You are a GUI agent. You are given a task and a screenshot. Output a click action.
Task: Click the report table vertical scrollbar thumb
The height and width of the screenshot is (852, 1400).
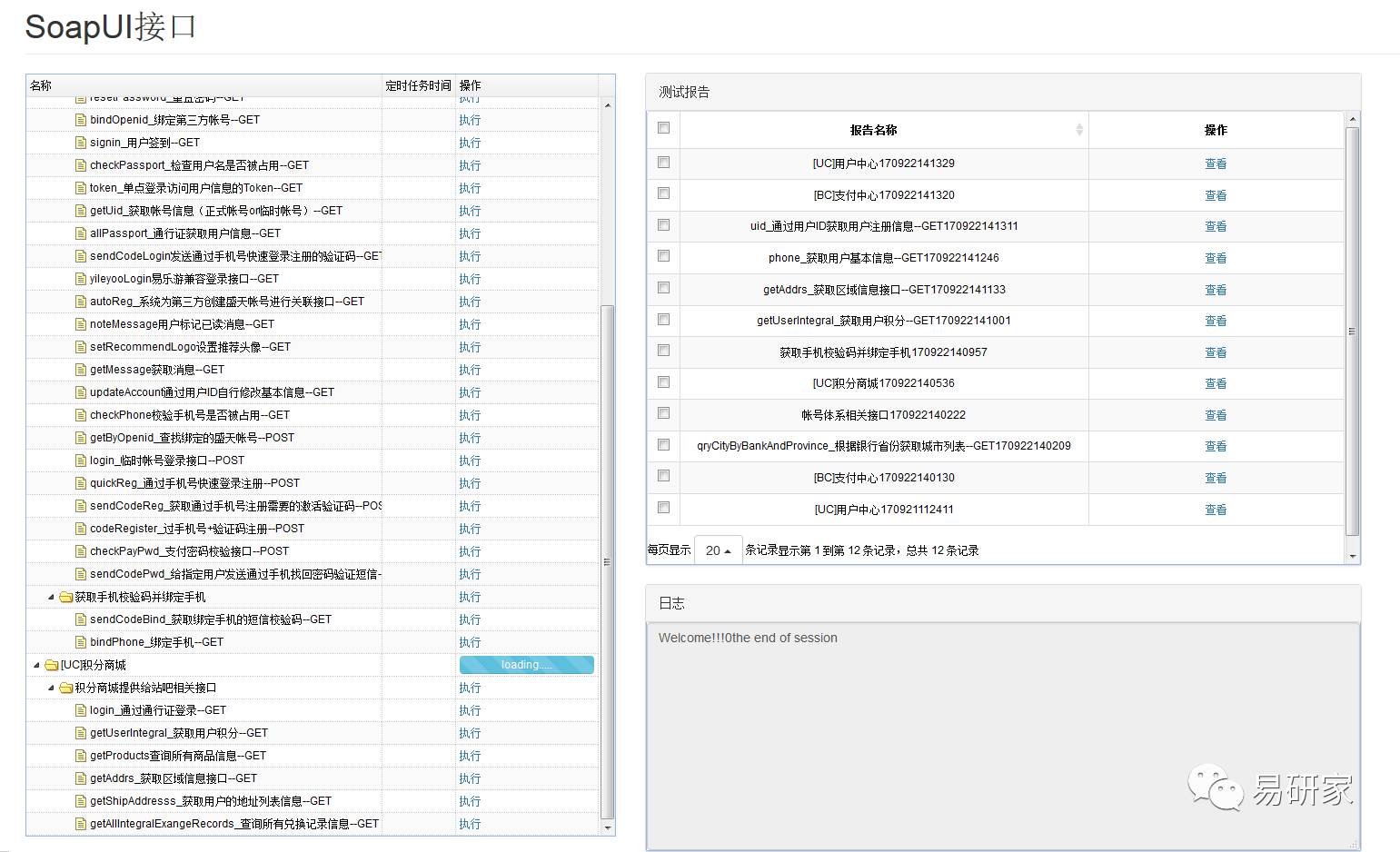tap(1352, 332)
